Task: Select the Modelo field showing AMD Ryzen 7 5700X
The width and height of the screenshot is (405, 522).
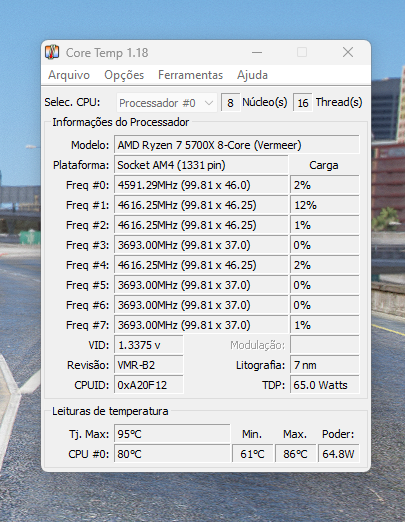Action: [x=237, y=145]
